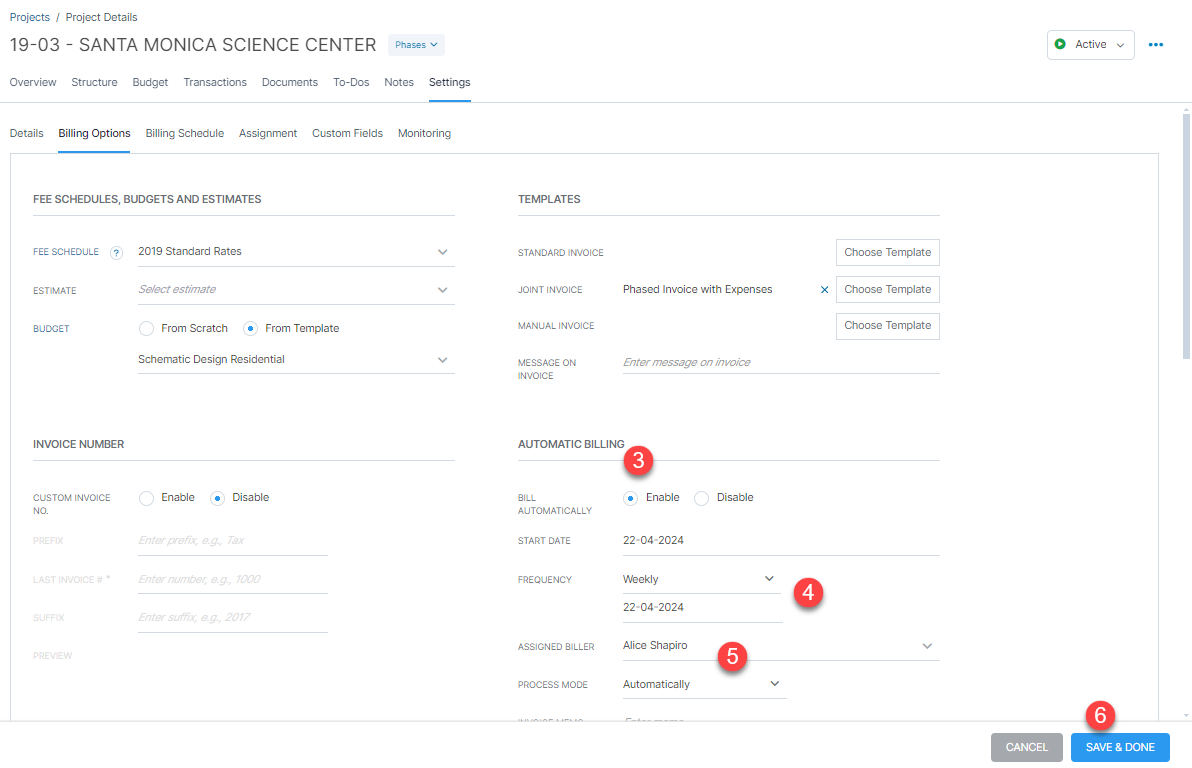Image resolution: width=1192 pixels, height=768 pixels.
Task: Open the Fee Schedule help tooltip
Action: [116, 252]
